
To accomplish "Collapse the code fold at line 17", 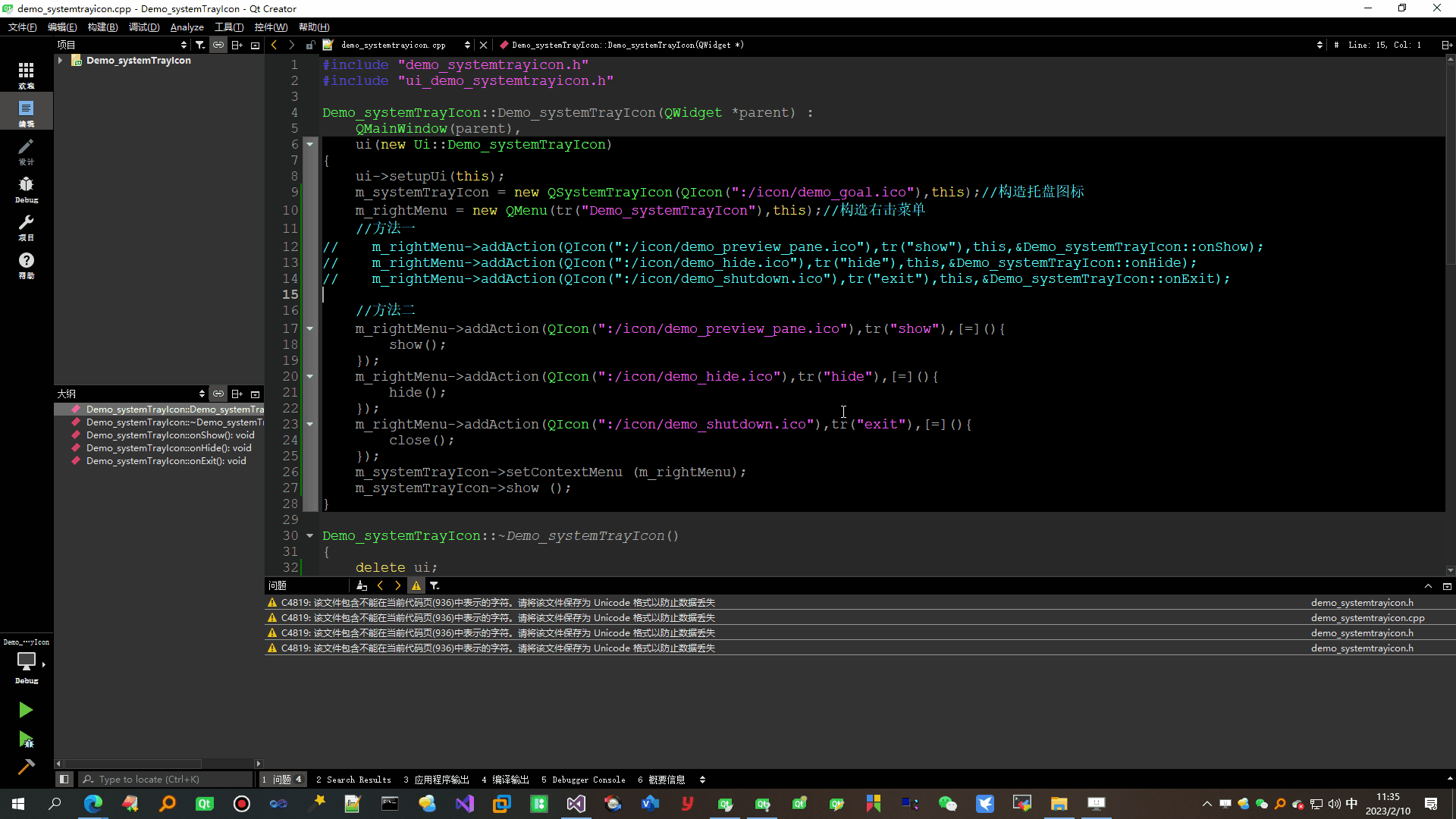I will pos(309,328).
